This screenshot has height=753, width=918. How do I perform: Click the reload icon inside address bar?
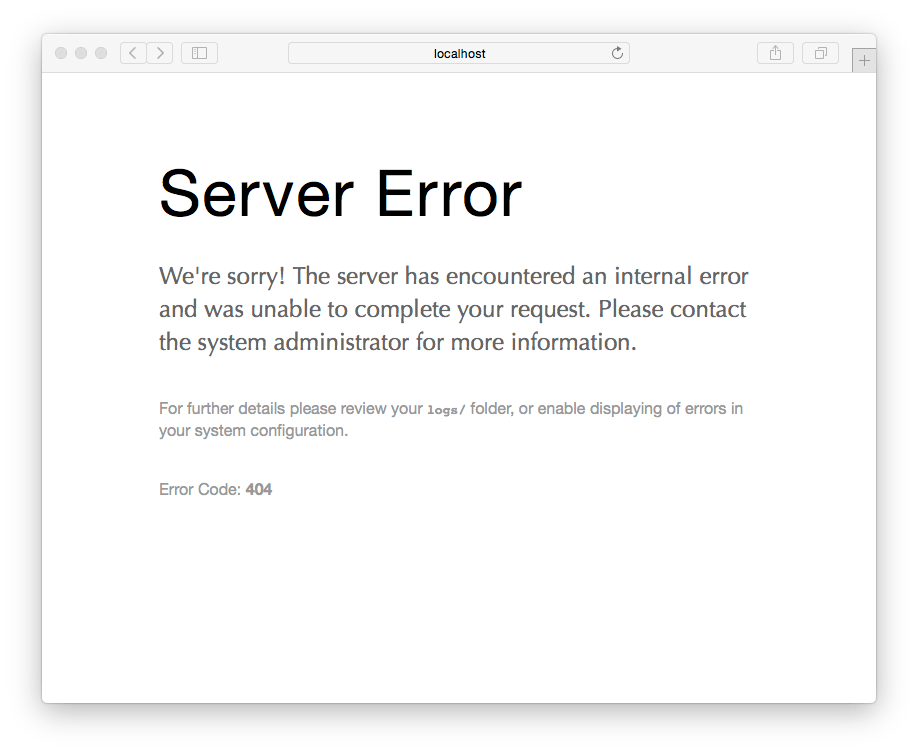point(618,53)
